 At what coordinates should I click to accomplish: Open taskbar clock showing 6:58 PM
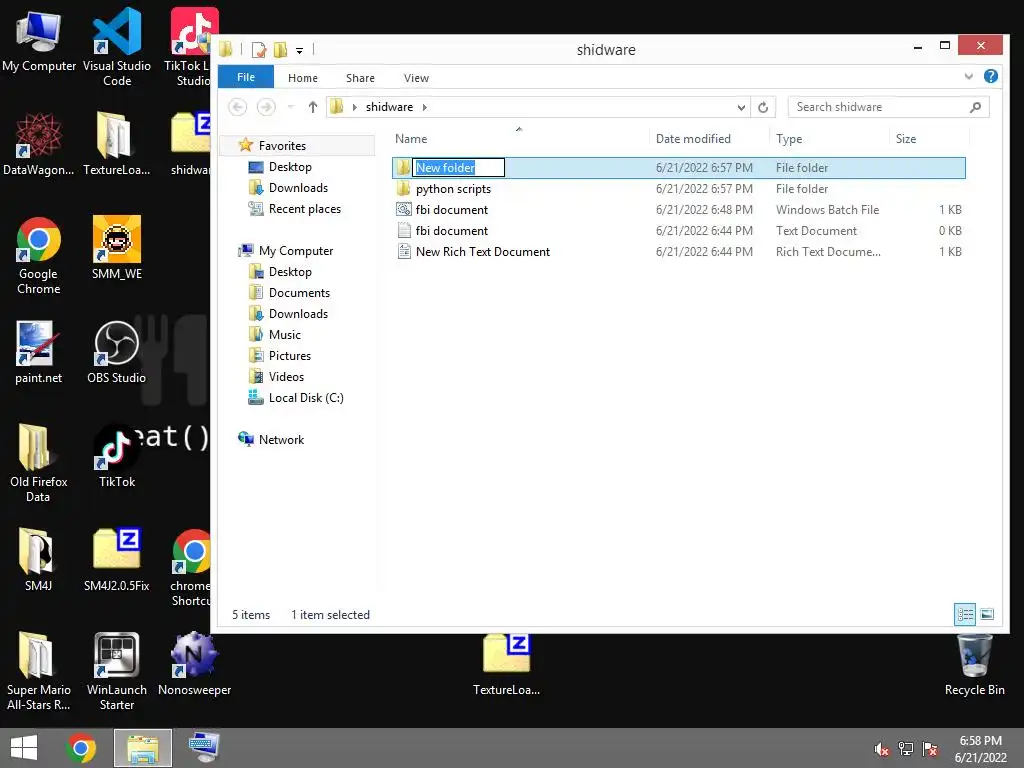(x=980, y=748)
